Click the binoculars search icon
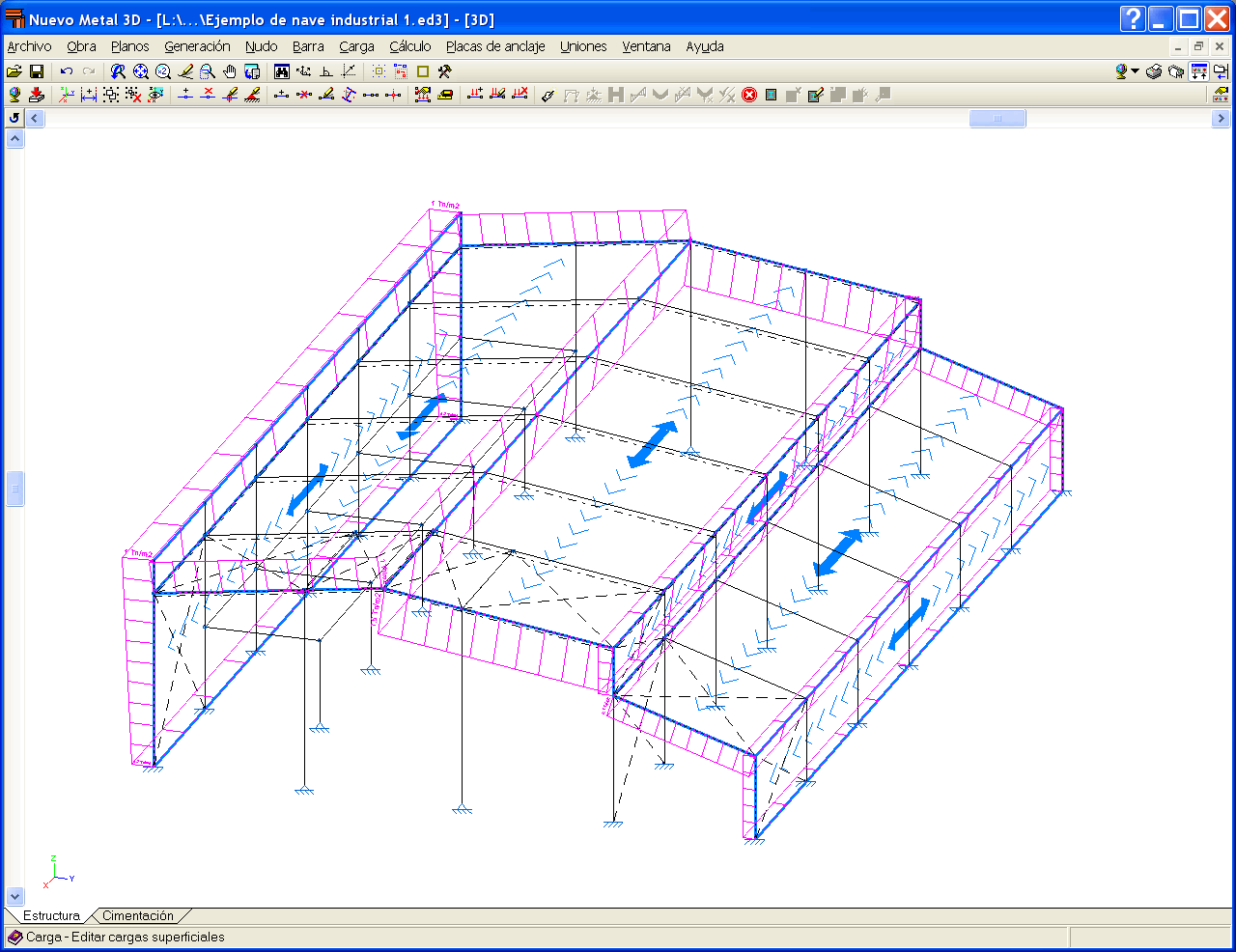 coord(282,71)
